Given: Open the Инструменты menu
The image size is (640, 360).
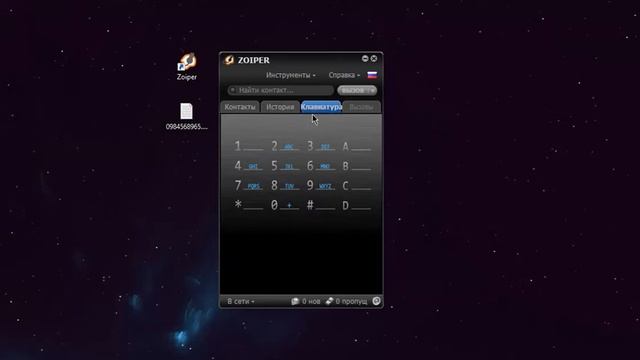Looking at the screenshot, I should (290, 75).
